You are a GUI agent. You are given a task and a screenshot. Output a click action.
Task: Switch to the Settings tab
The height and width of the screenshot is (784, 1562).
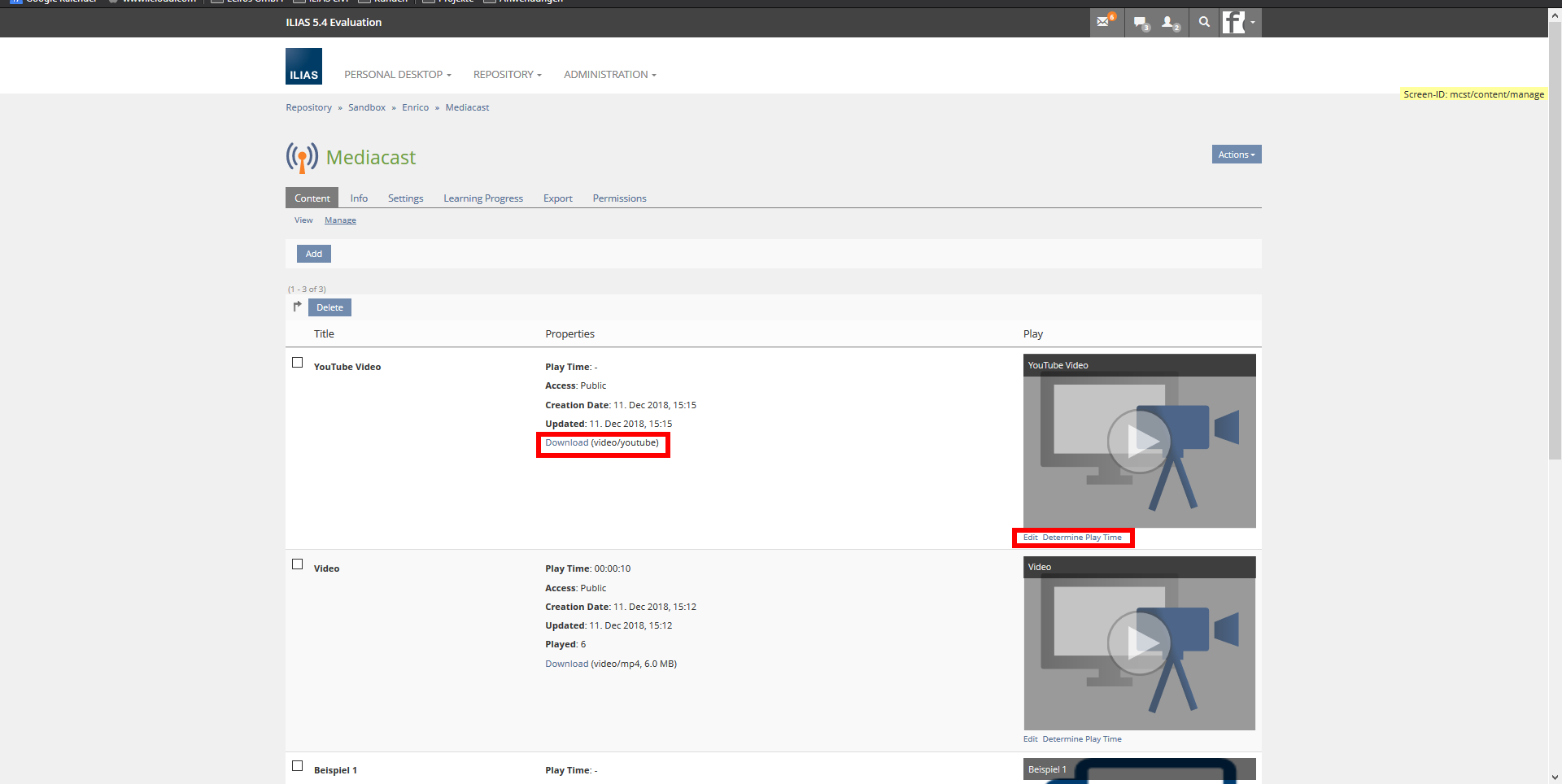[405, 198]
